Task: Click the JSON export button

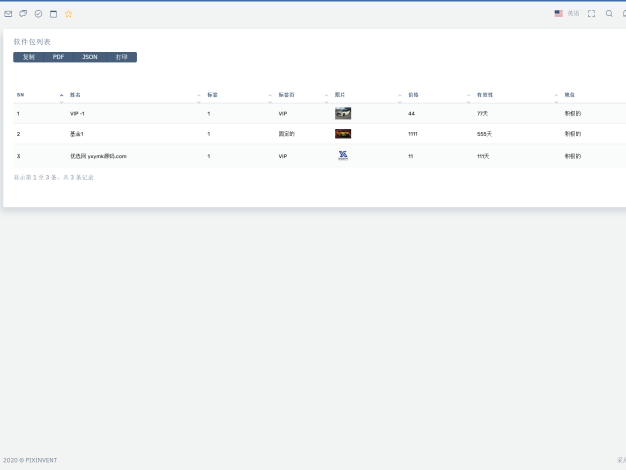Action: point(90,57)
